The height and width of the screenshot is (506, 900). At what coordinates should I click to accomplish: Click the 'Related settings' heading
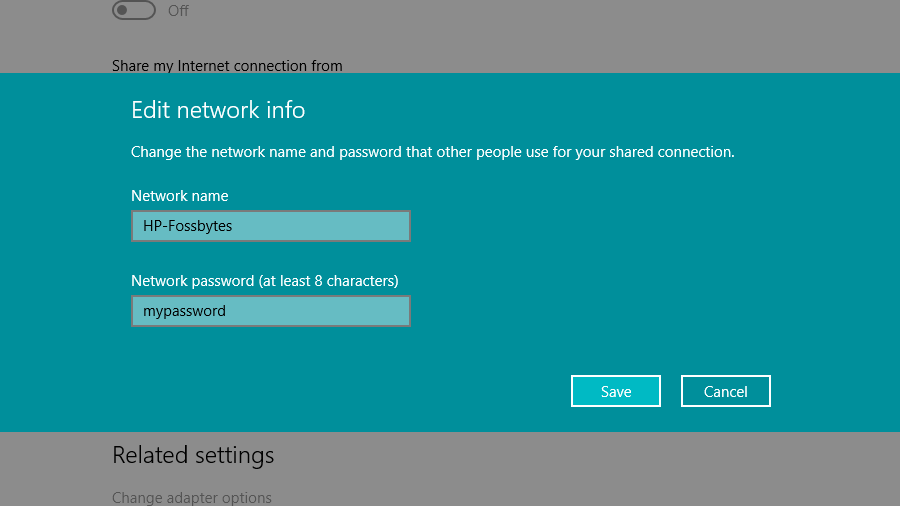pos(193,456)
